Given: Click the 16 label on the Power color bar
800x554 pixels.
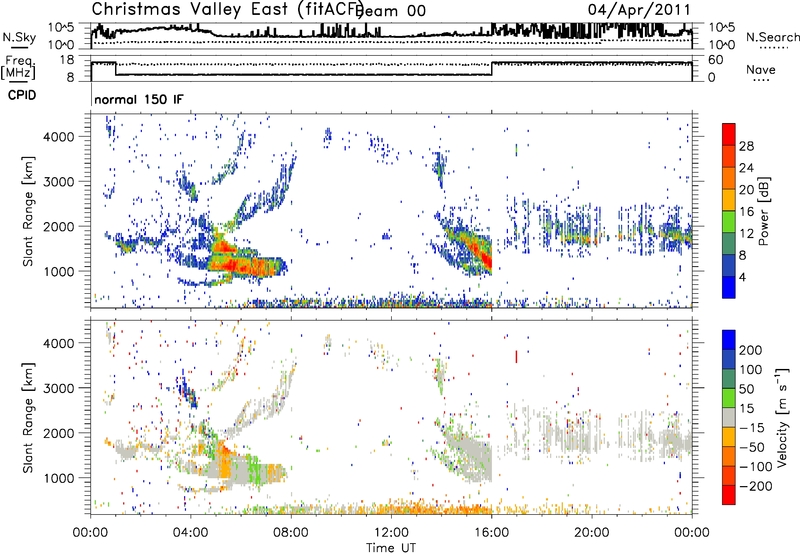Looking at the screenshot, I should point(746,212).
